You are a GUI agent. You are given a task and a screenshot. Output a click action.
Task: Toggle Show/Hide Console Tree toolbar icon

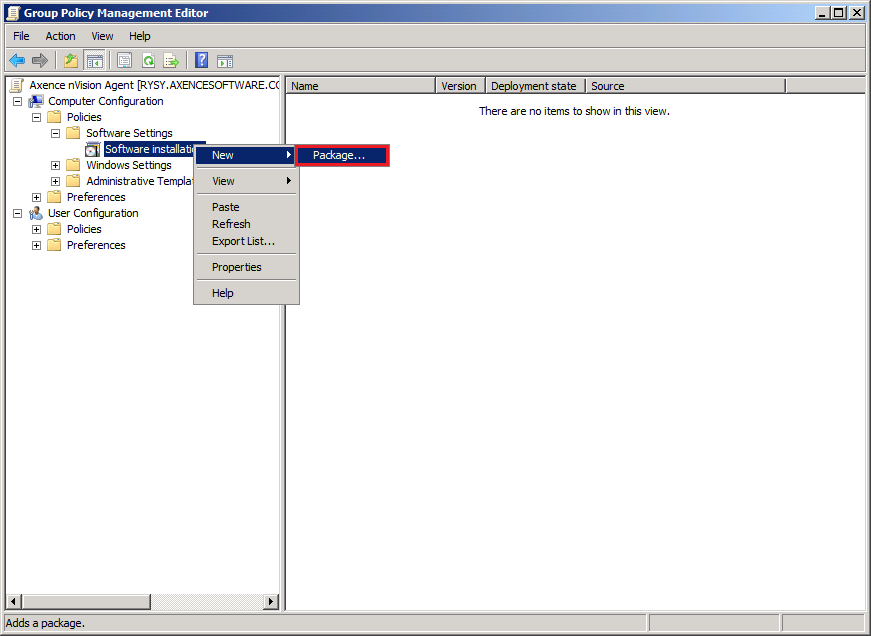tap(95, 61)
